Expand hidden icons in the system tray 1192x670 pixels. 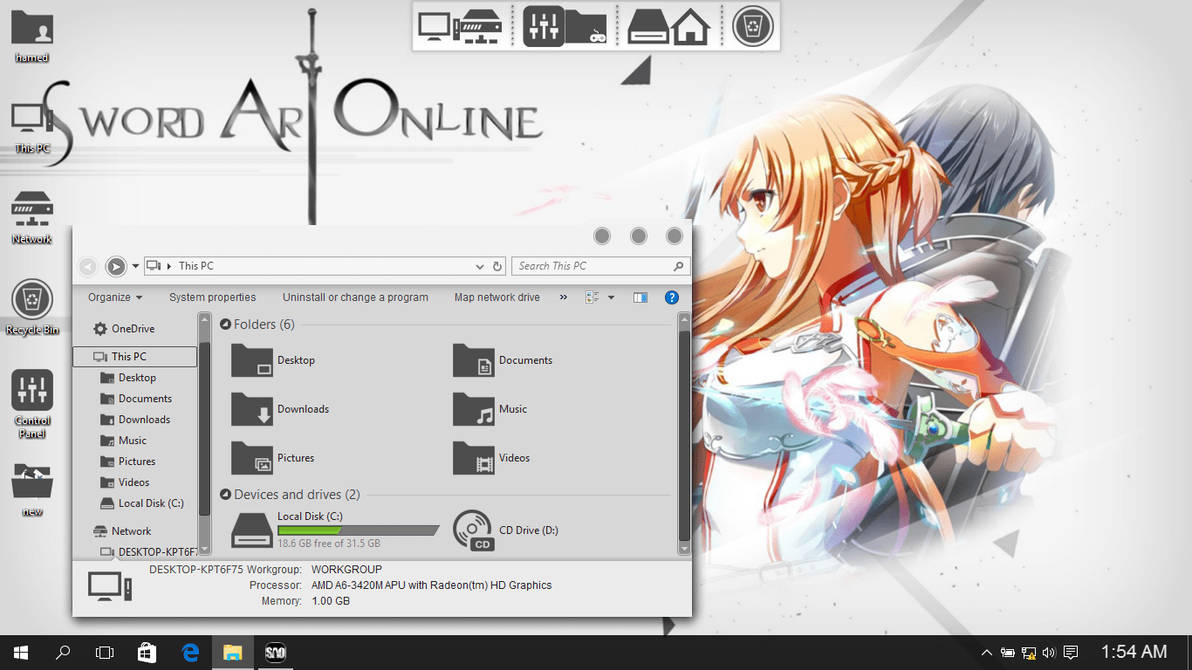(x=986, y=652)
